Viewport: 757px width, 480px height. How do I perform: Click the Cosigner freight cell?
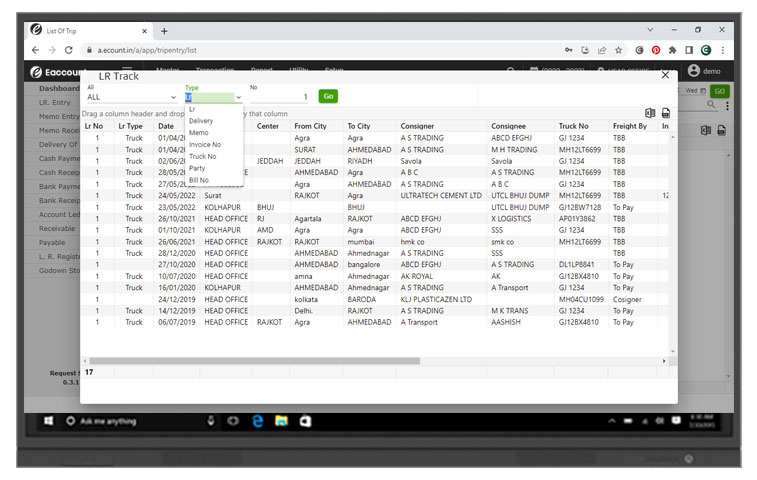click(627, 299)
